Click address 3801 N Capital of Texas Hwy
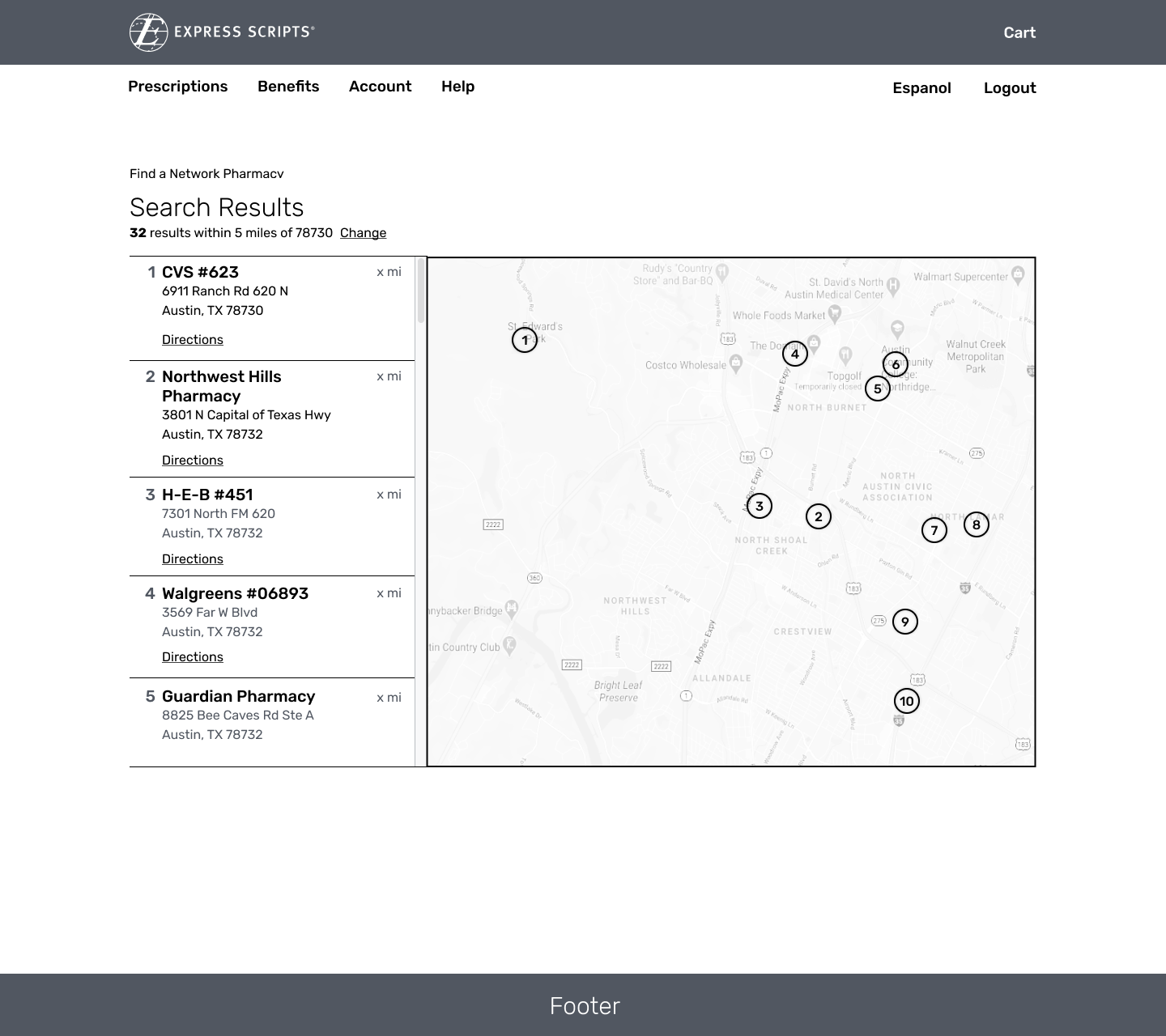The width and height of the screenshot is (1166, 1036). [246, 415]
